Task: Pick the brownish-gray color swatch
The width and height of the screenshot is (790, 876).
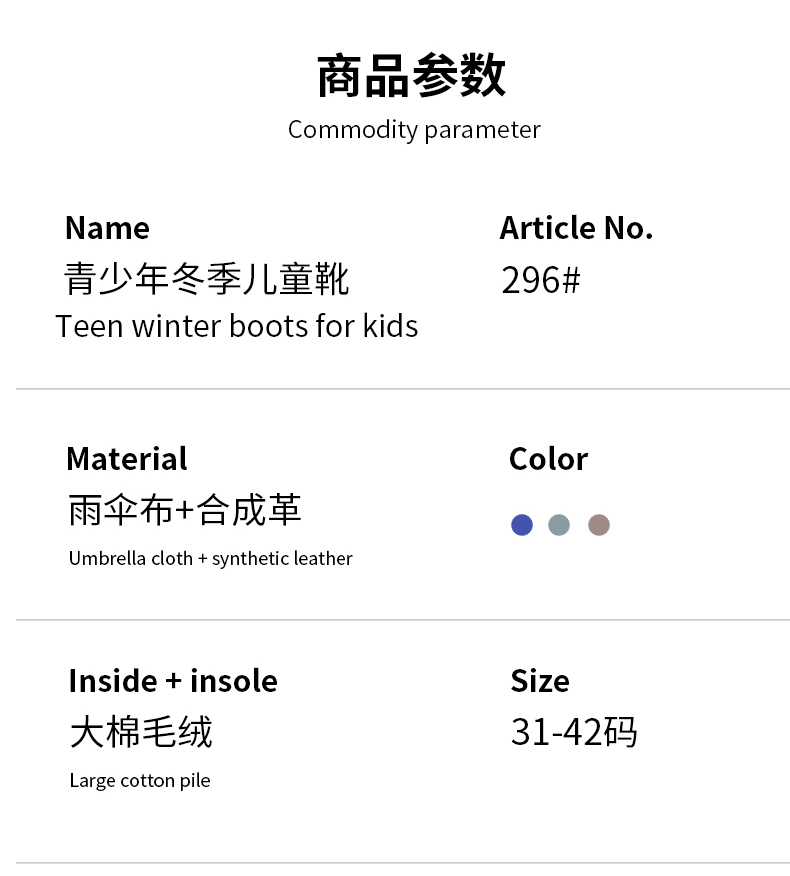Action: 598,525
